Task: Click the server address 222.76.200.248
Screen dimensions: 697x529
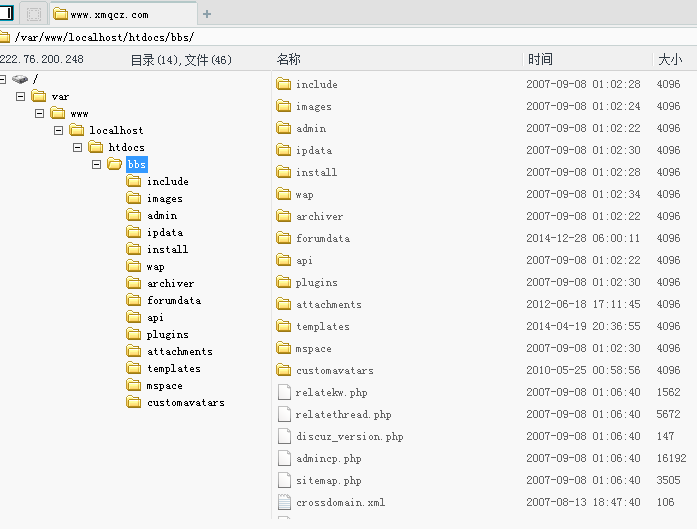Action: click(42, 59)
